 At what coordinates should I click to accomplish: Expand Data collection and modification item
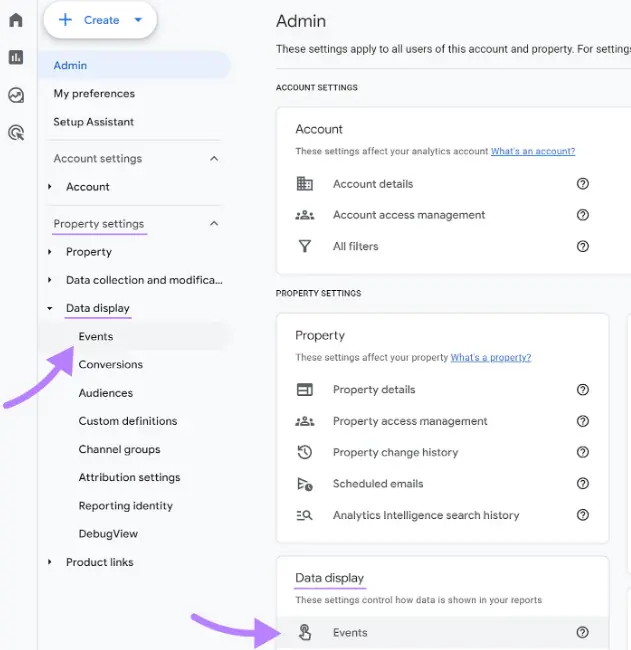coord(50,280)
